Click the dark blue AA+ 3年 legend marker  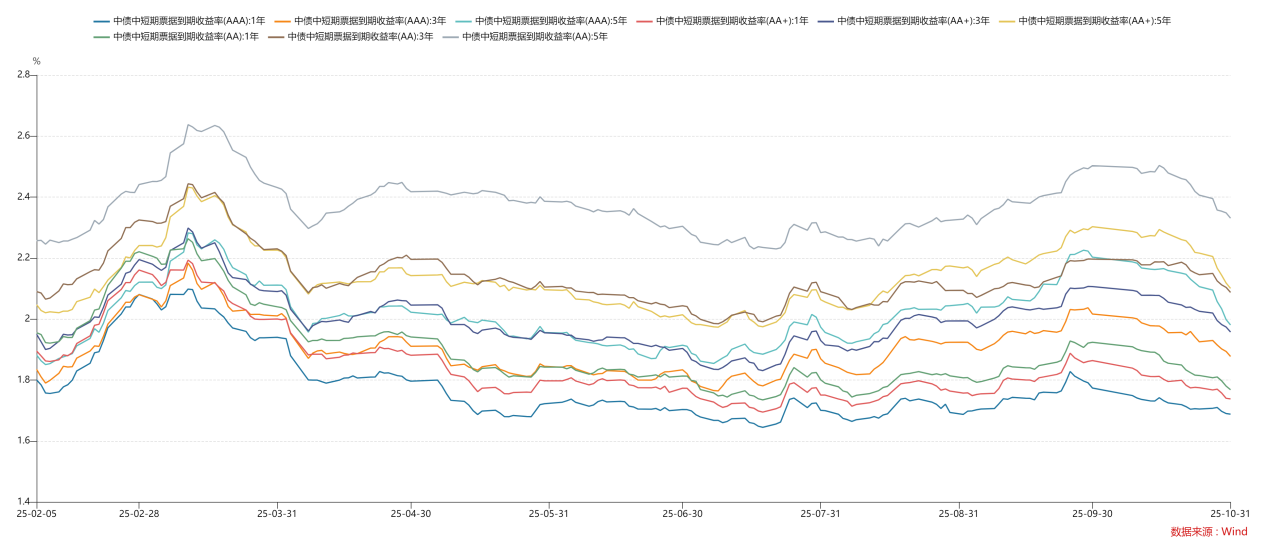(x=827, y=21)
